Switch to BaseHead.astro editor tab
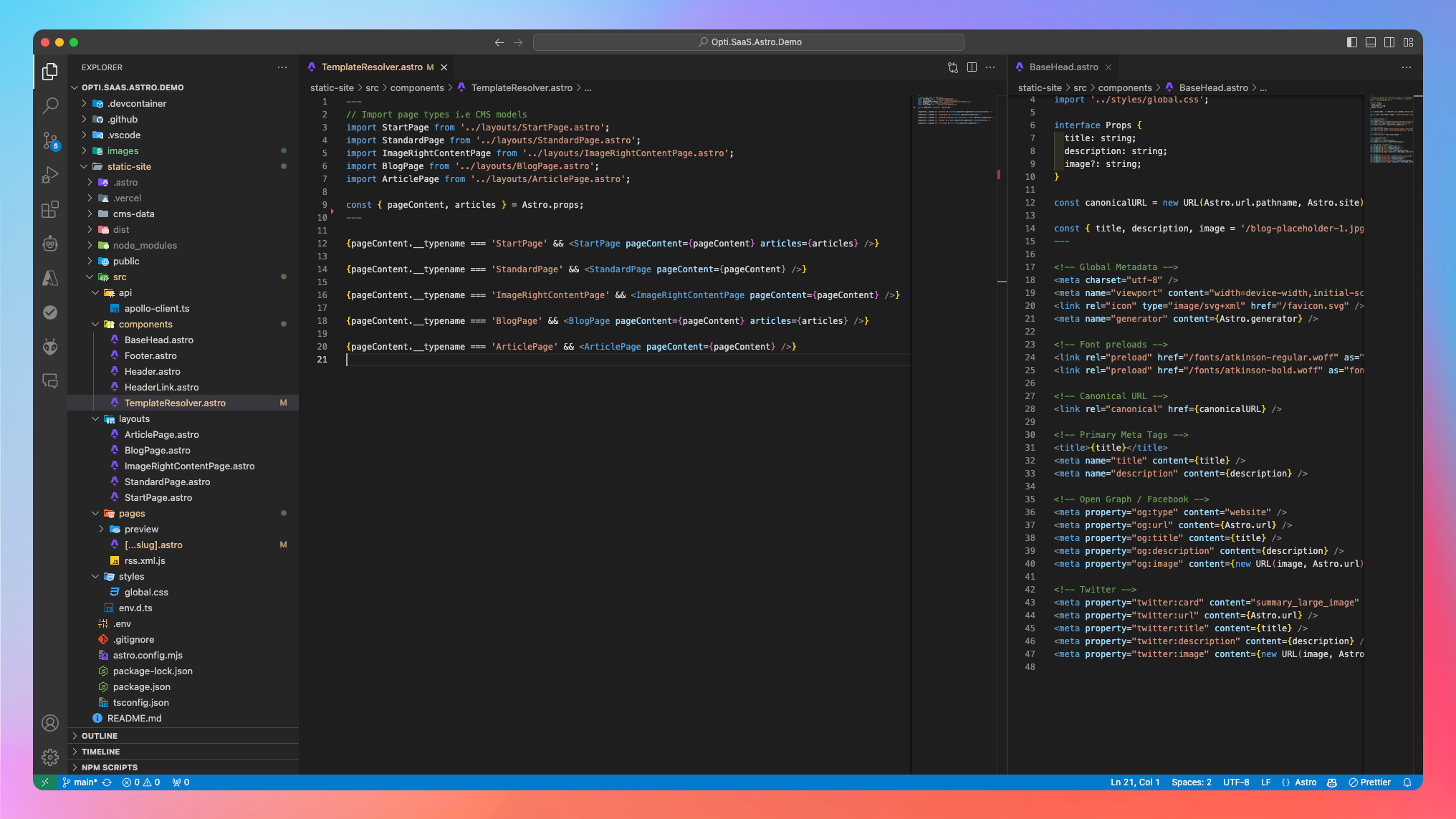Viewport: 1456px width, 819px height. (1063, 66)
